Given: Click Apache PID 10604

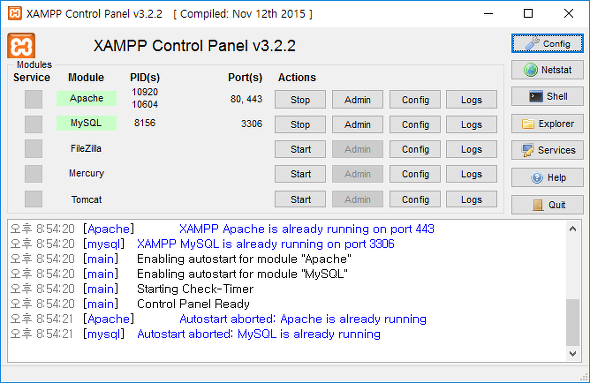Looking at the screenshot, I should [x=145, y=104].
